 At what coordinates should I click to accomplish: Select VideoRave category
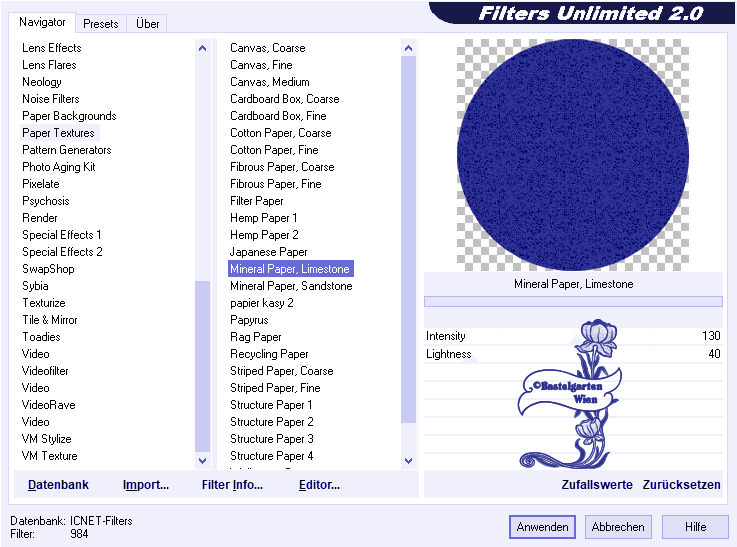[48, 405]
